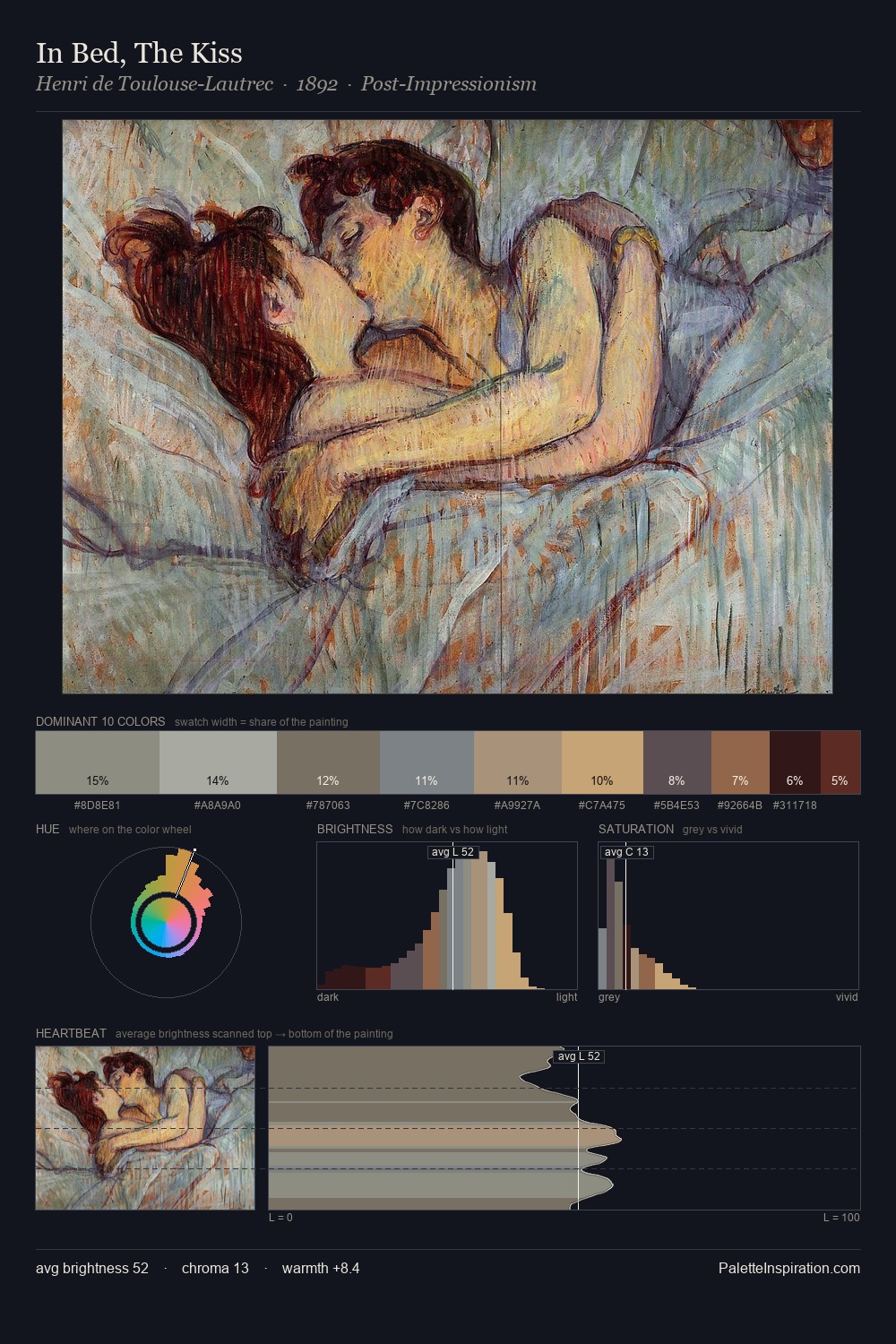
Task: Open the PaletteInspiration.com link
Action: point(789,1268)
